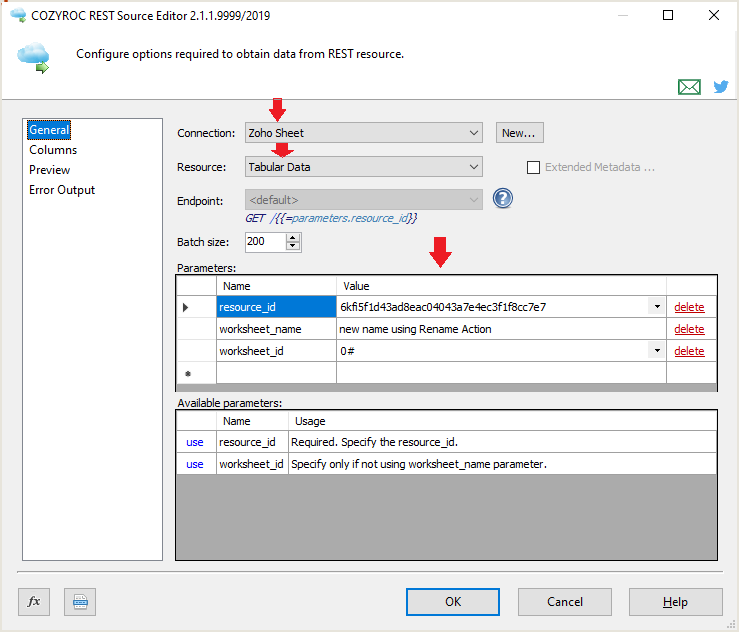This screenshot has height=632, width=739.
Task: Click 'Required. Specify the resource_id.' usage text
Action: coord(374,442)
